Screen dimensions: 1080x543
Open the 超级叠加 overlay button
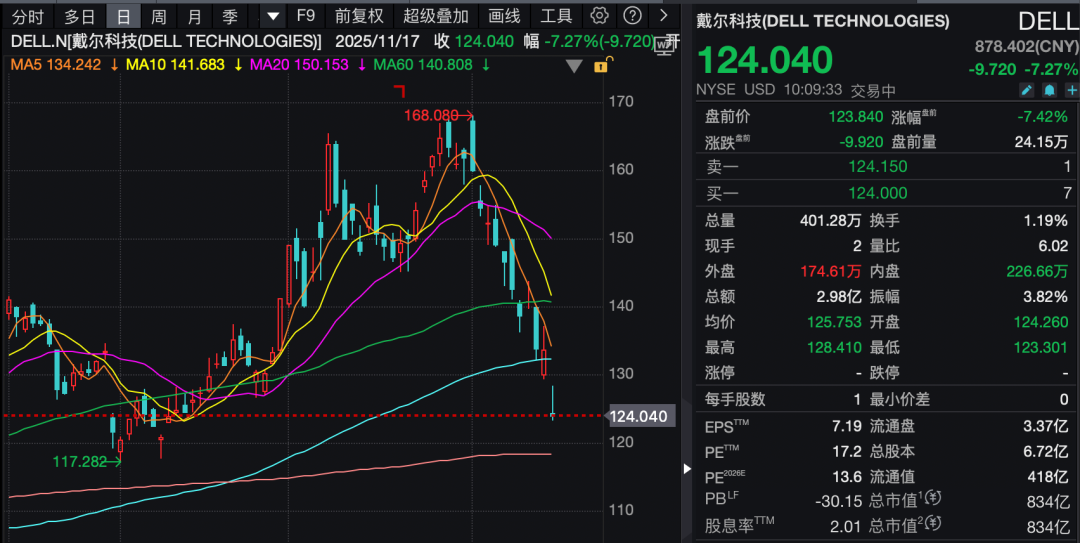[x=435, y=16]
